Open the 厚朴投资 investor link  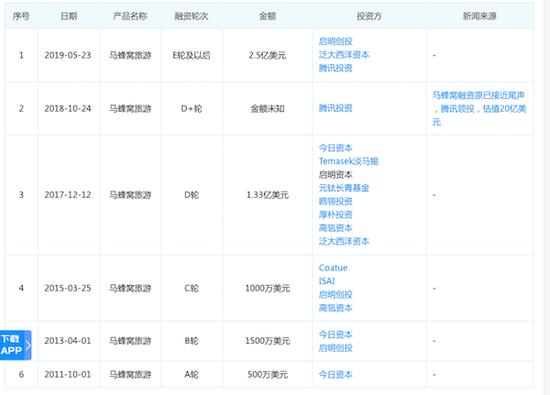point(335,215)
